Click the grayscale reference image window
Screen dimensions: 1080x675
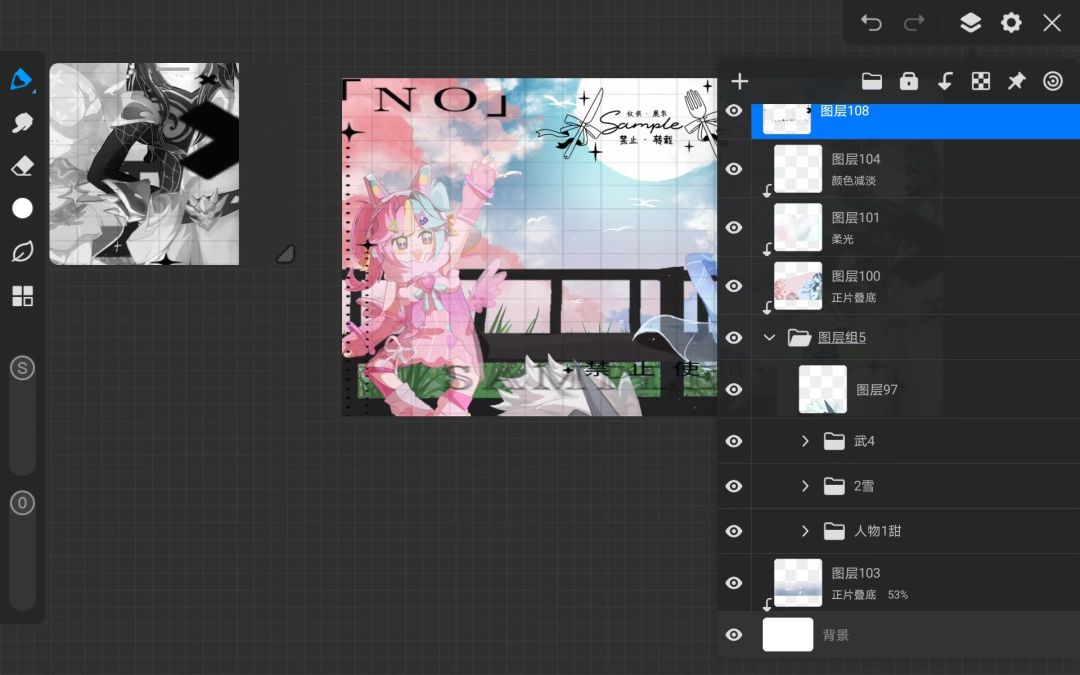[x=144, y=164]
